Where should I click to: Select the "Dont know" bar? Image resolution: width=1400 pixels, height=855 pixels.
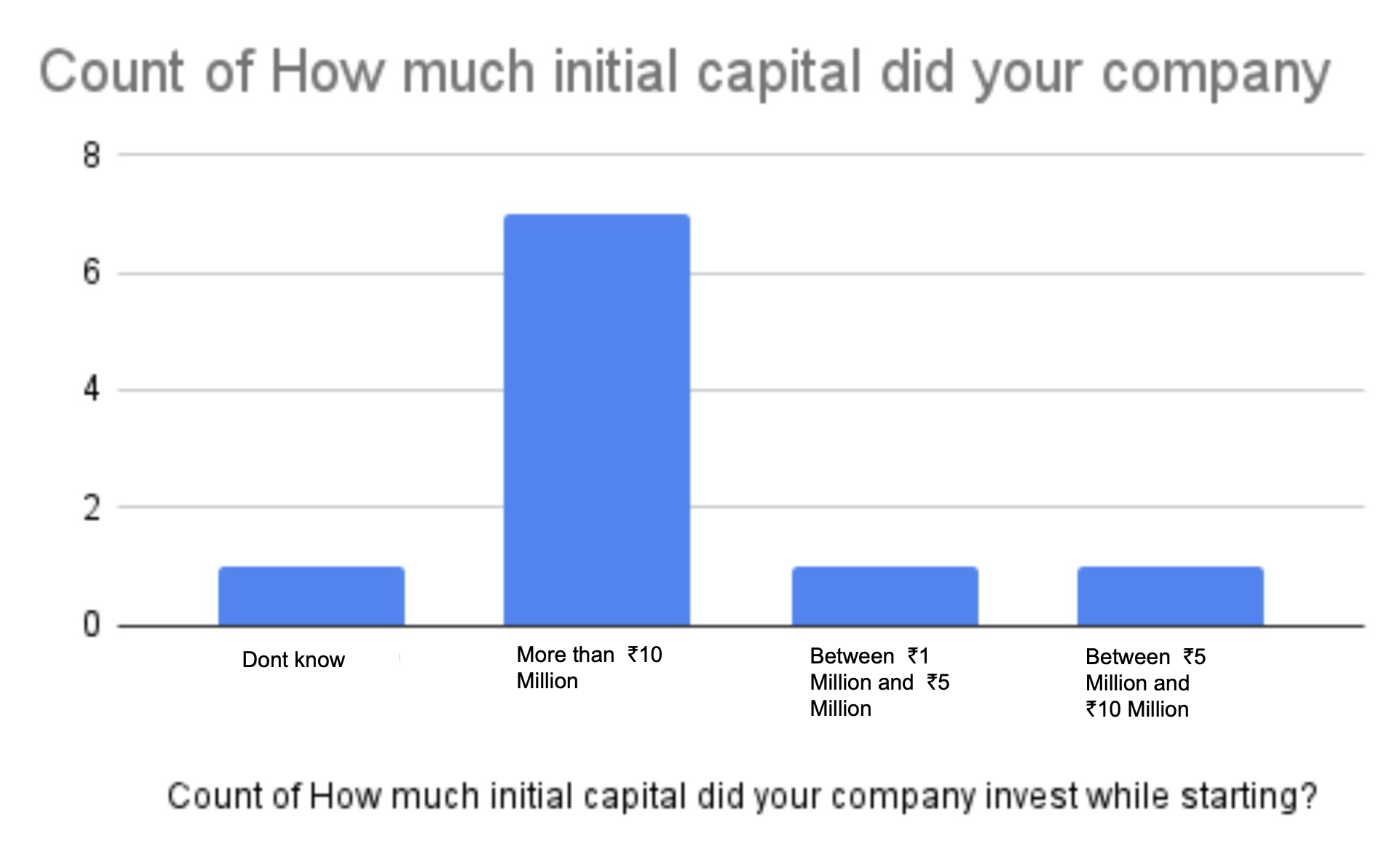(312, 596)
